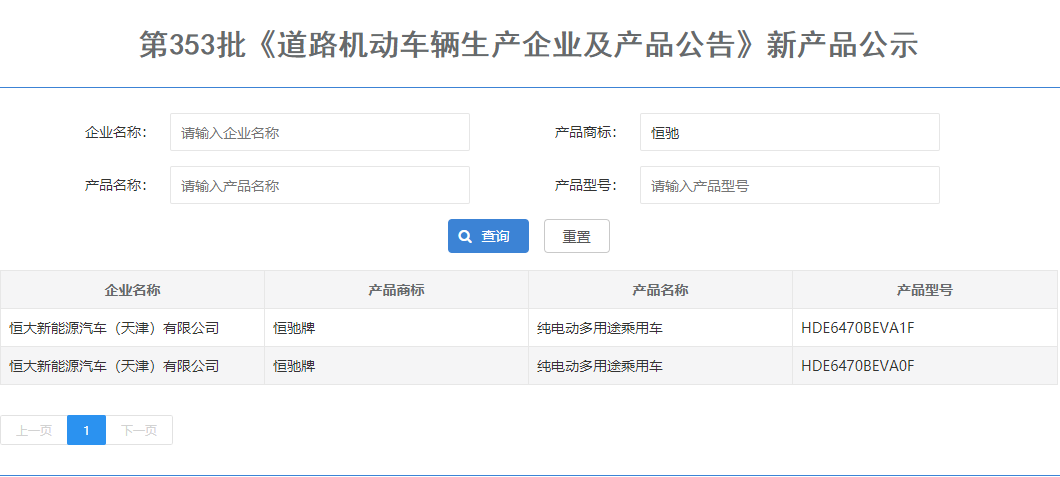The height and width of the screenshot is (477, 1060).
Task: Select the 产品名称 column header
Action: [660, 290]
